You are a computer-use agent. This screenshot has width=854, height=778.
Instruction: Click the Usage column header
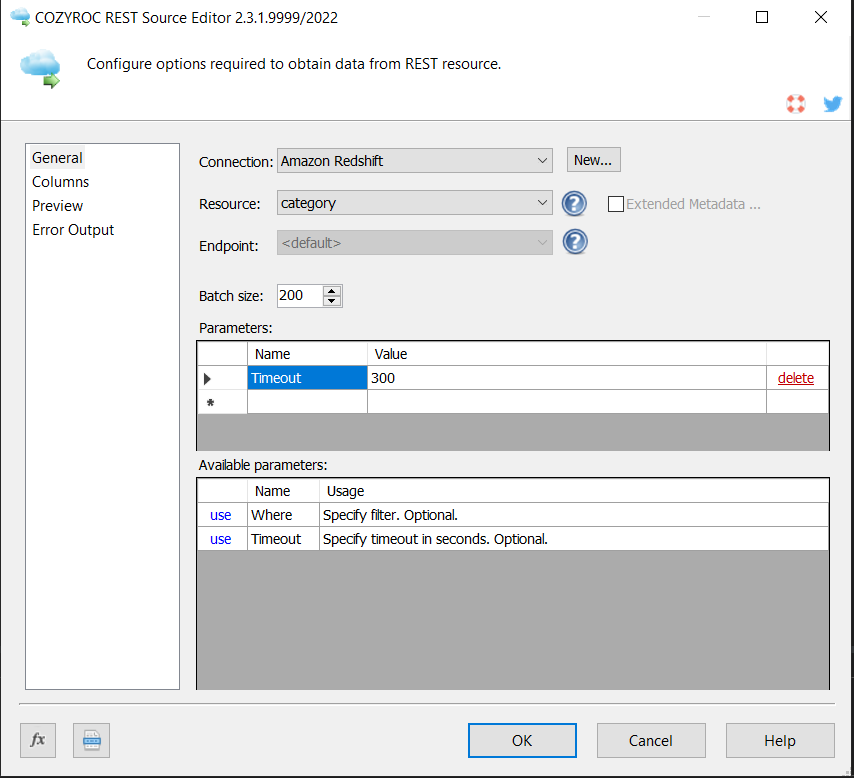point(574,491)
